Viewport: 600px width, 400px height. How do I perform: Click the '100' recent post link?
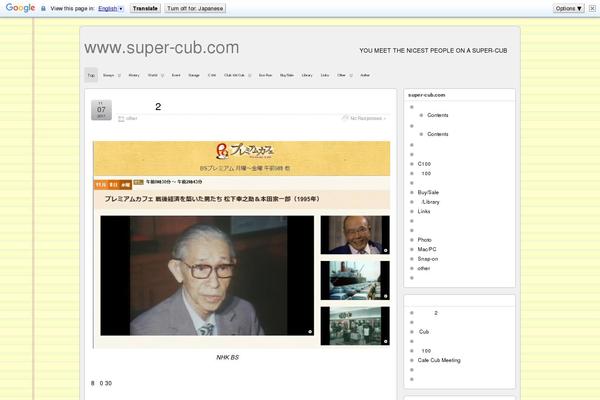426,351
